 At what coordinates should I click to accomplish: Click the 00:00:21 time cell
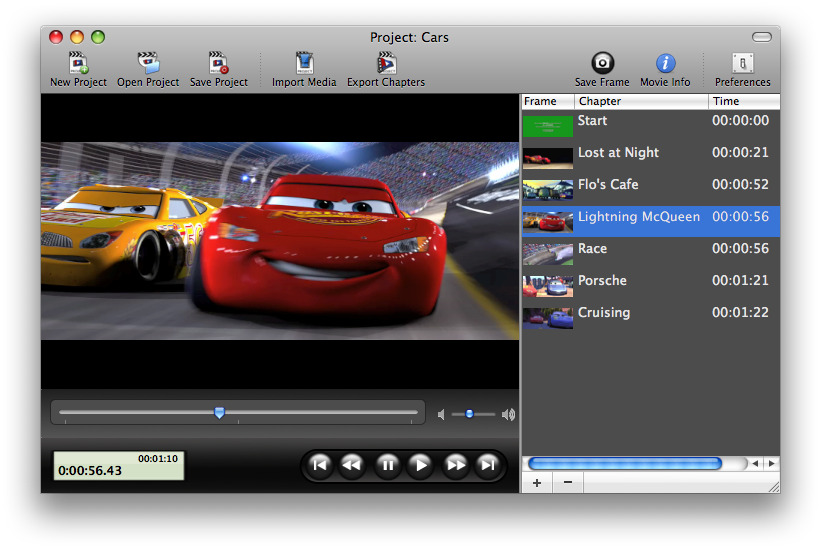pos(740,152)
